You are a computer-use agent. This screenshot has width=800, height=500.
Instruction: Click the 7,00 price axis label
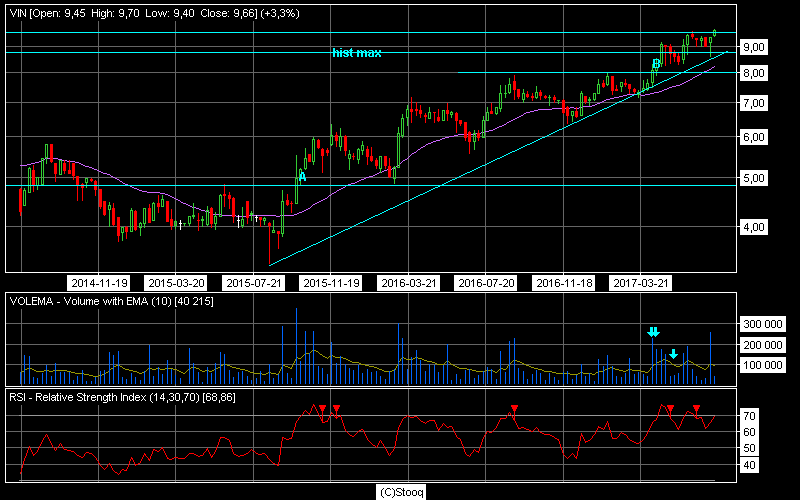coord(754,103)
